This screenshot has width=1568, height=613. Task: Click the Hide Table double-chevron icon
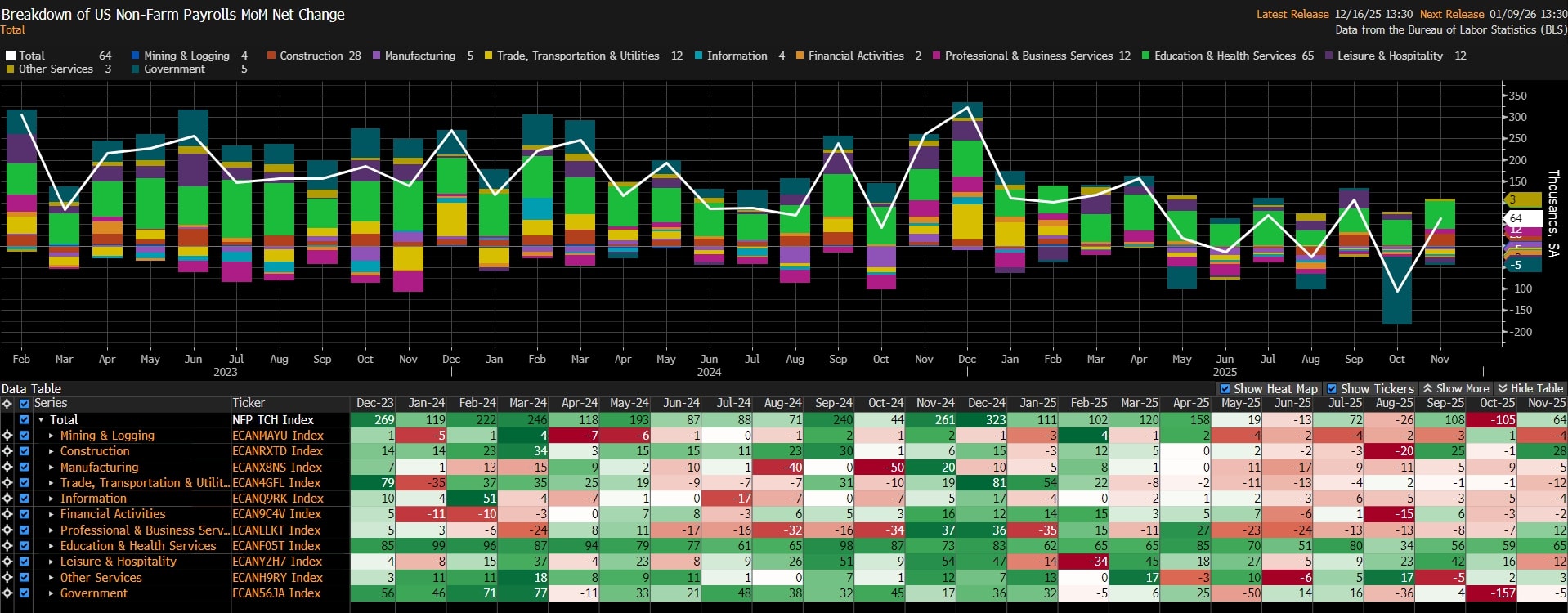1502,389
